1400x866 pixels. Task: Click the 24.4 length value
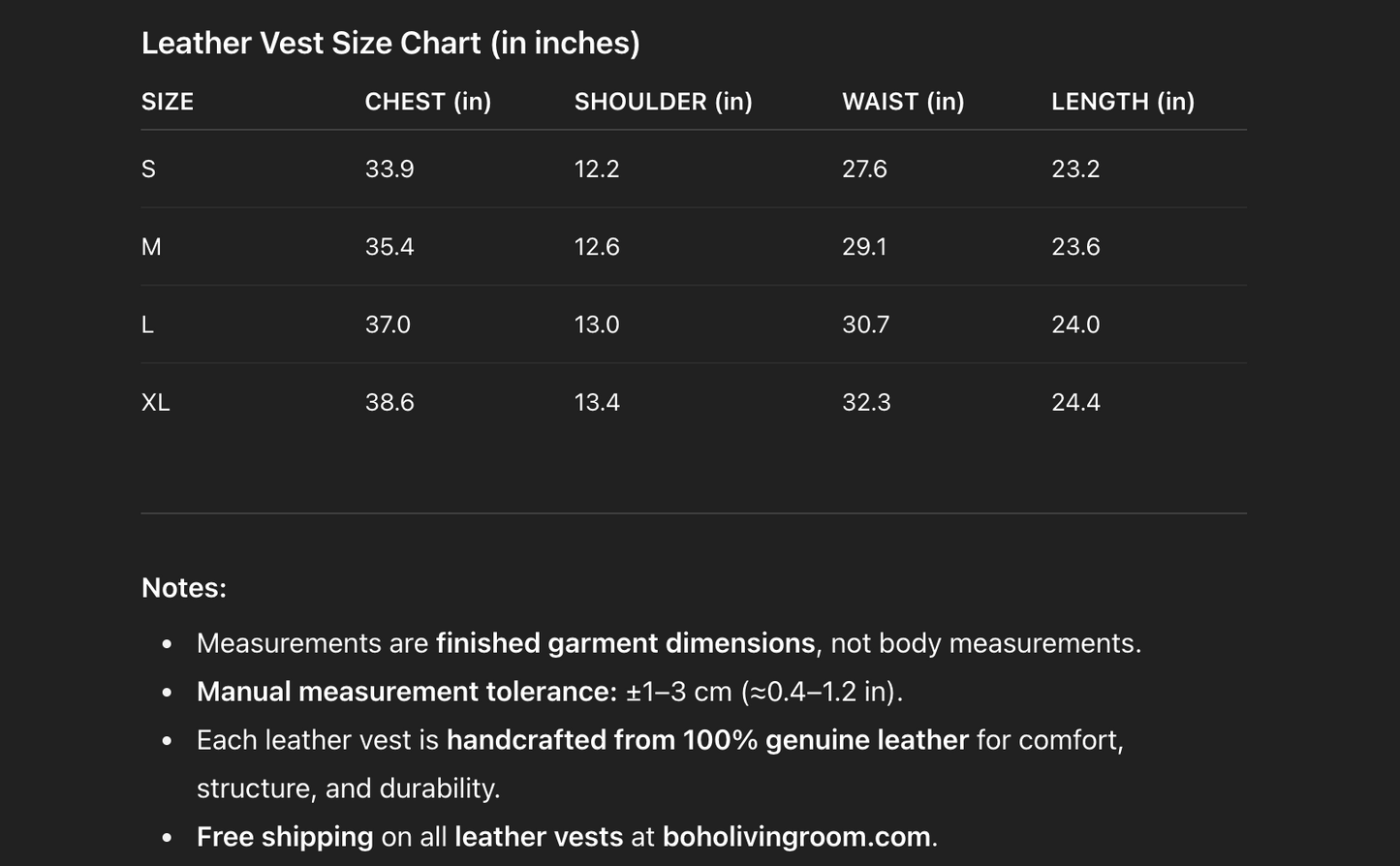(1075, 402)
